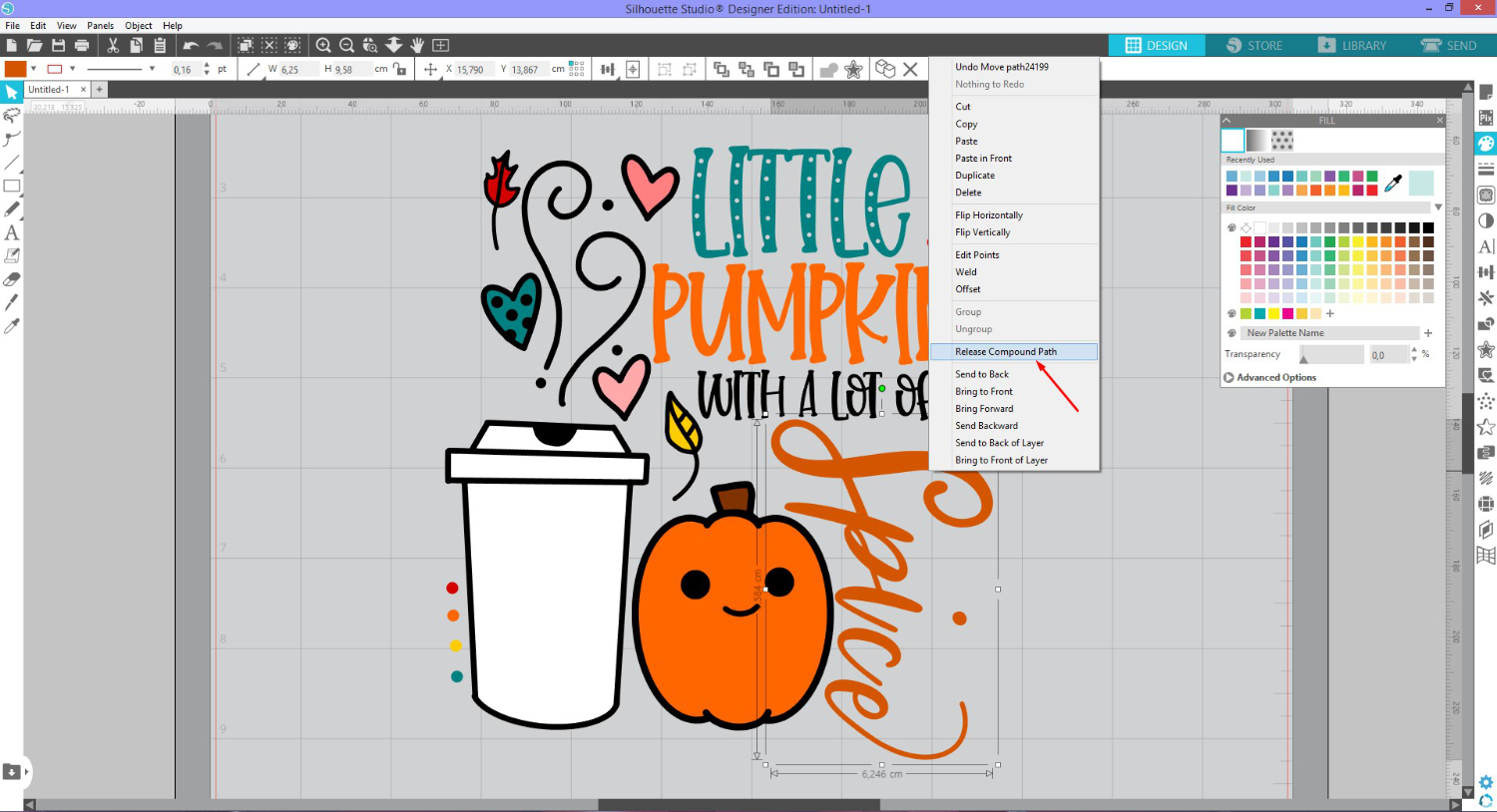Select the Text tool in left toolbar

[12, 232]
